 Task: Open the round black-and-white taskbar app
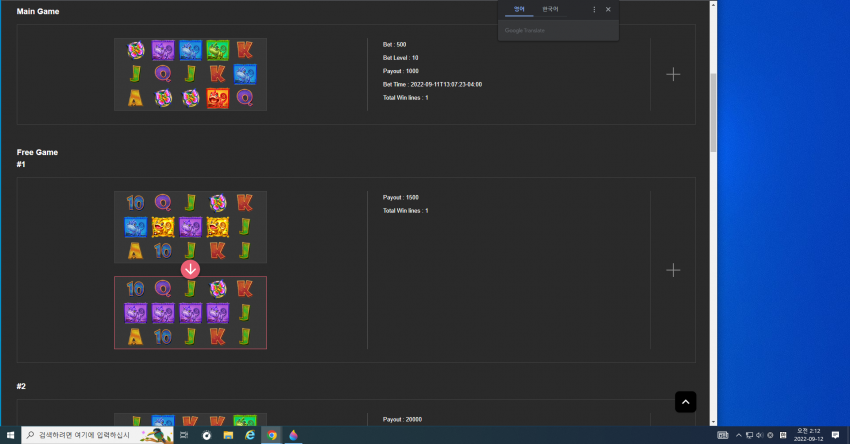click(x=207, y=435)
